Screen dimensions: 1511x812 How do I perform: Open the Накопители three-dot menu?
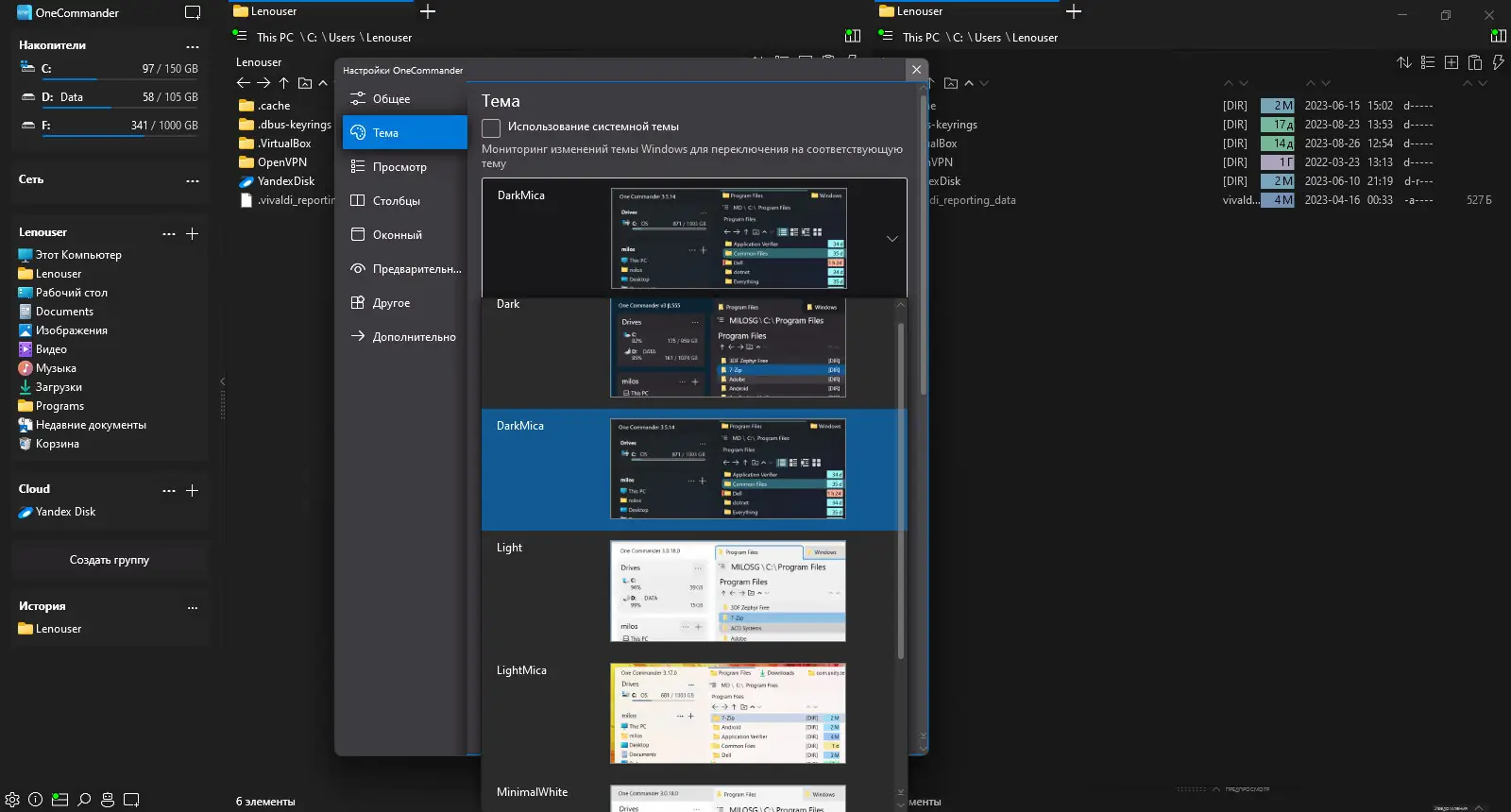[x=193, y=46]
